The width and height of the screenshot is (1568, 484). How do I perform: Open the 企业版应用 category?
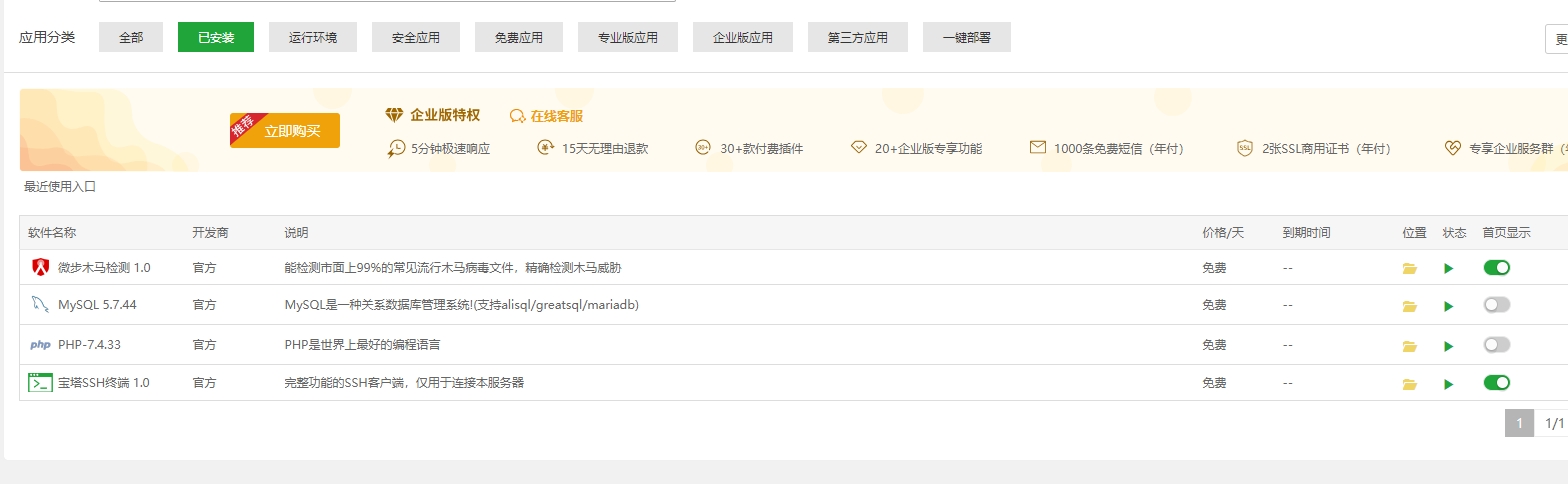[x=743, y=37]
